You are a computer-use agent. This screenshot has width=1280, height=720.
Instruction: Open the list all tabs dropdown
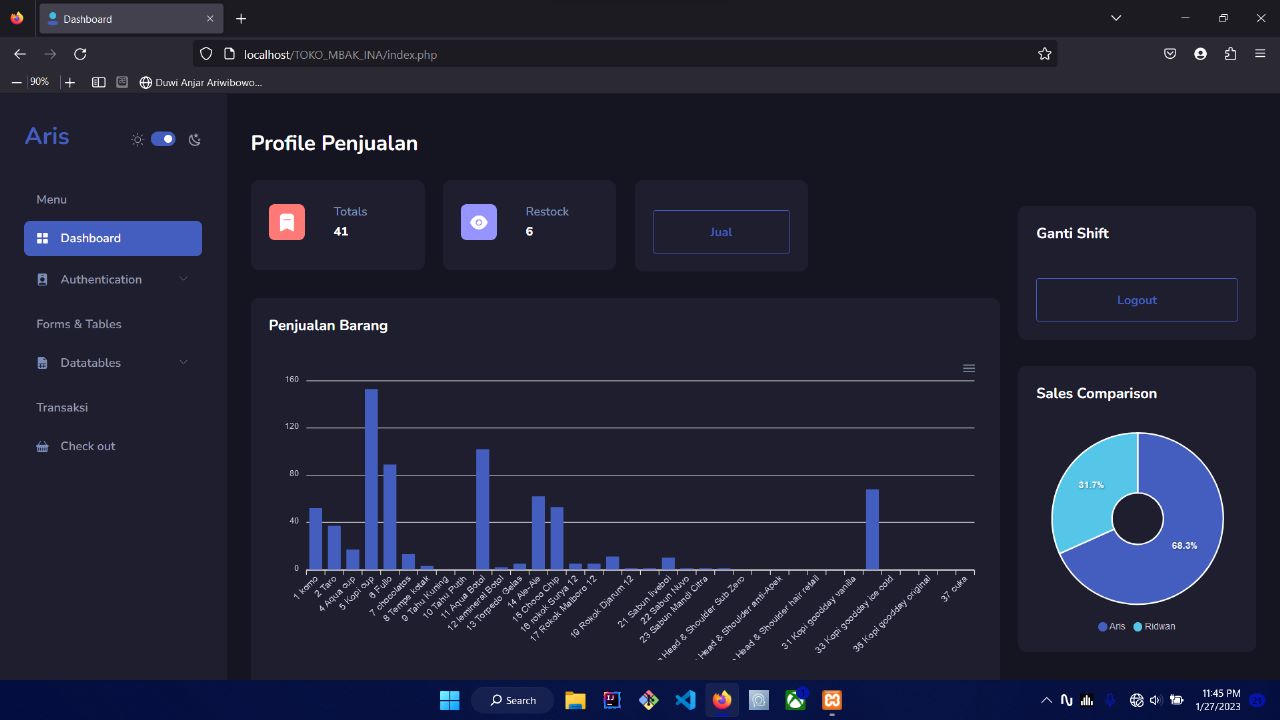(1116, 18)
